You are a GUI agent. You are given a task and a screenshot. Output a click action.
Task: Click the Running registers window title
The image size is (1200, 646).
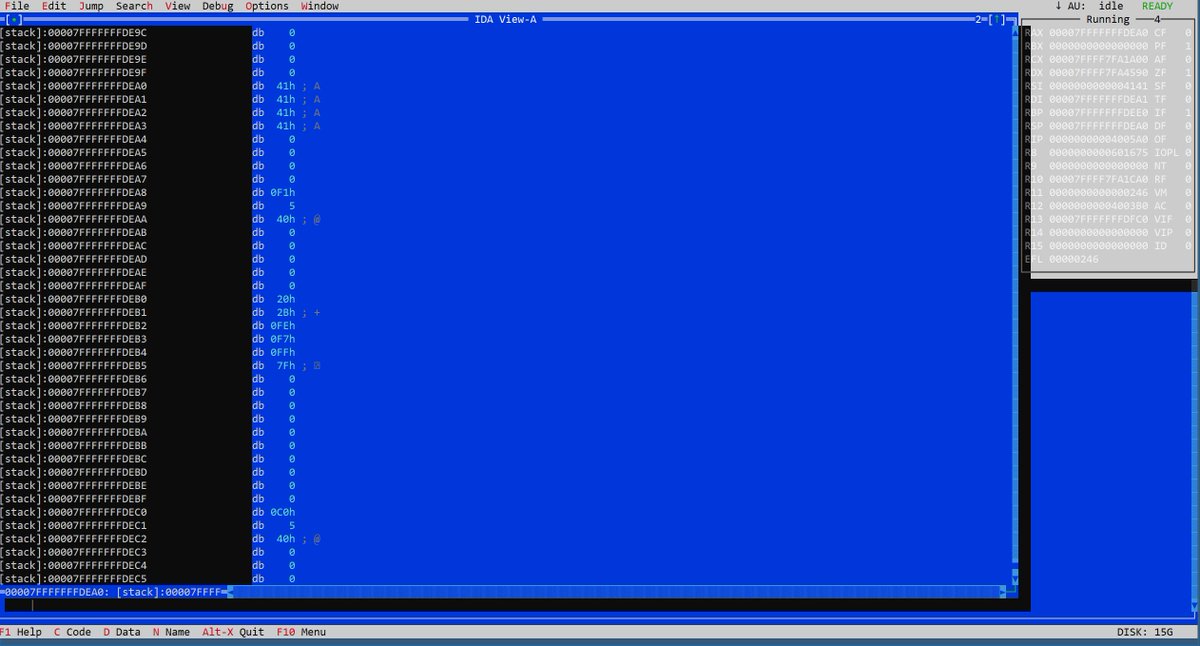click(1108, 19)
